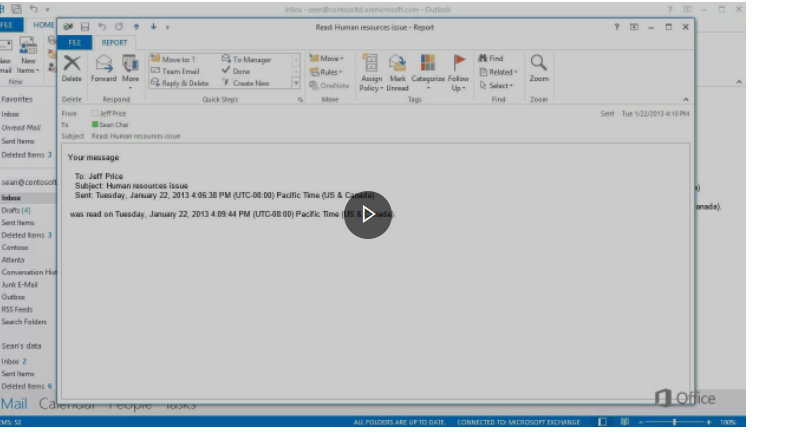Collapse the Outlook main window ribbon

click(x=739, y=82)
